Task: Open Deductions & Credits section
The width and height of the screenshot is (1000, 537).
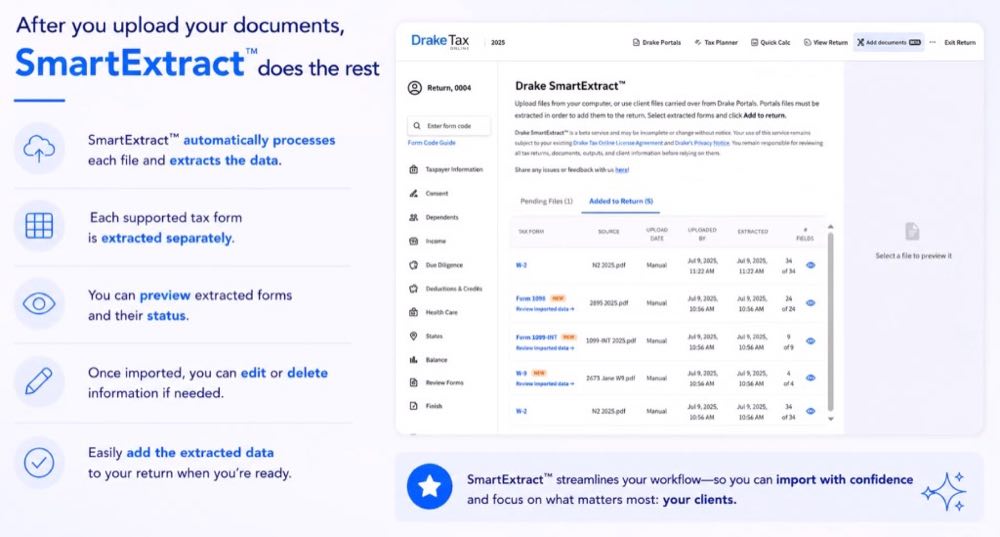Action: pyautogui.click(x=446, y=289)
